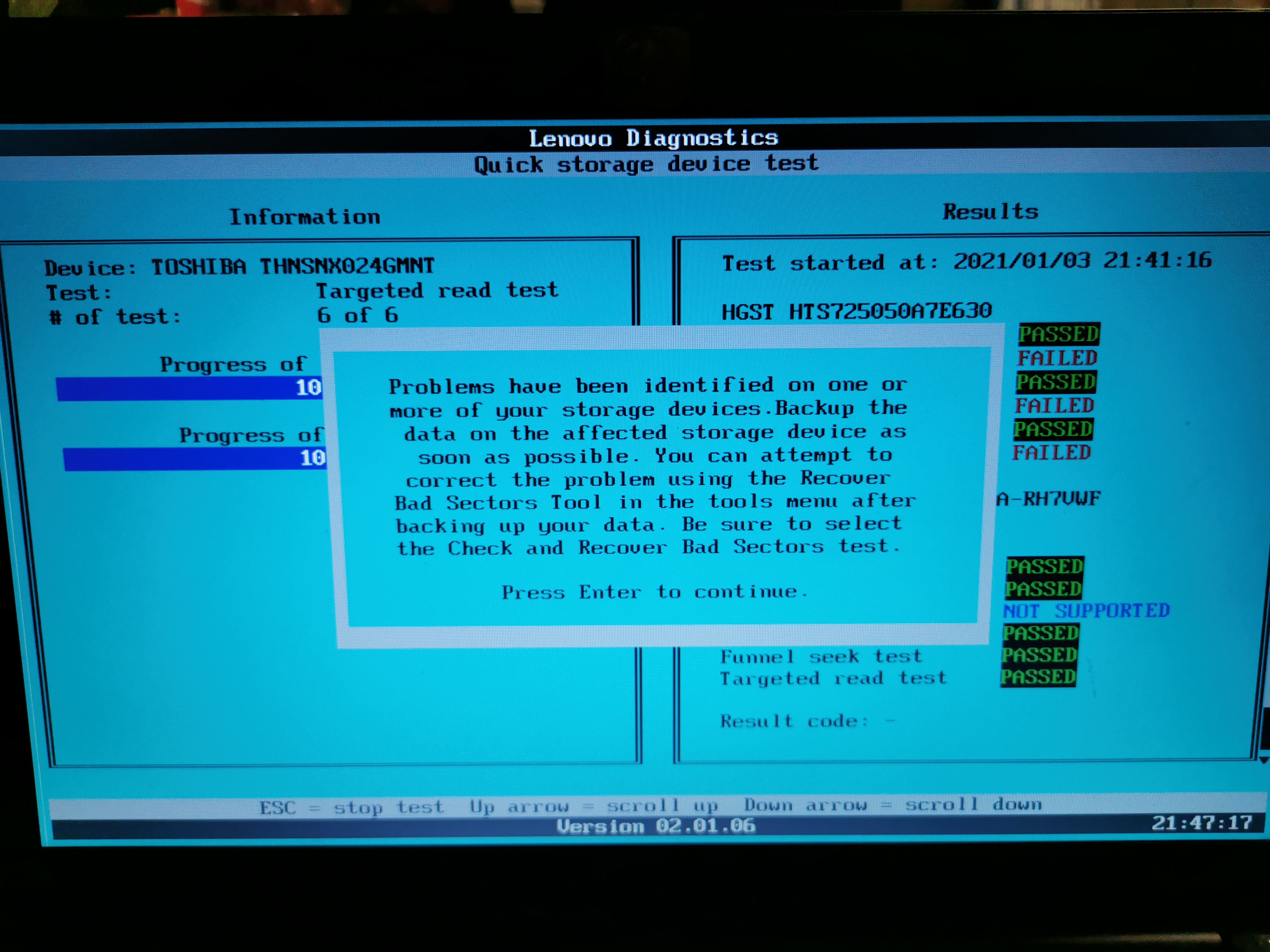Click the NOT SUPPORTED status label
Screen dimensions: 1270x952
(1086, 611)
